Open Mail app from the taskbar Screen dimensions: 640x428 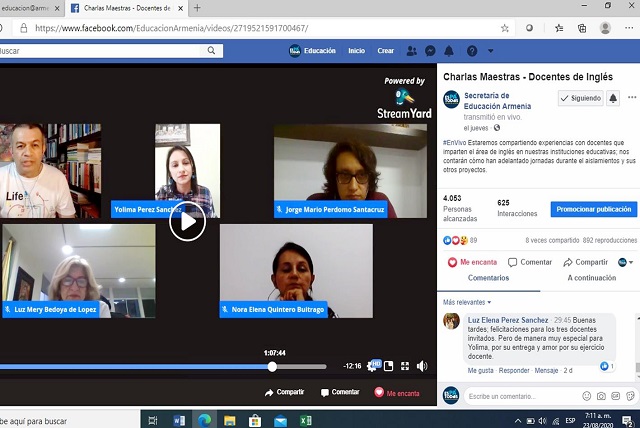pos(280,421)
